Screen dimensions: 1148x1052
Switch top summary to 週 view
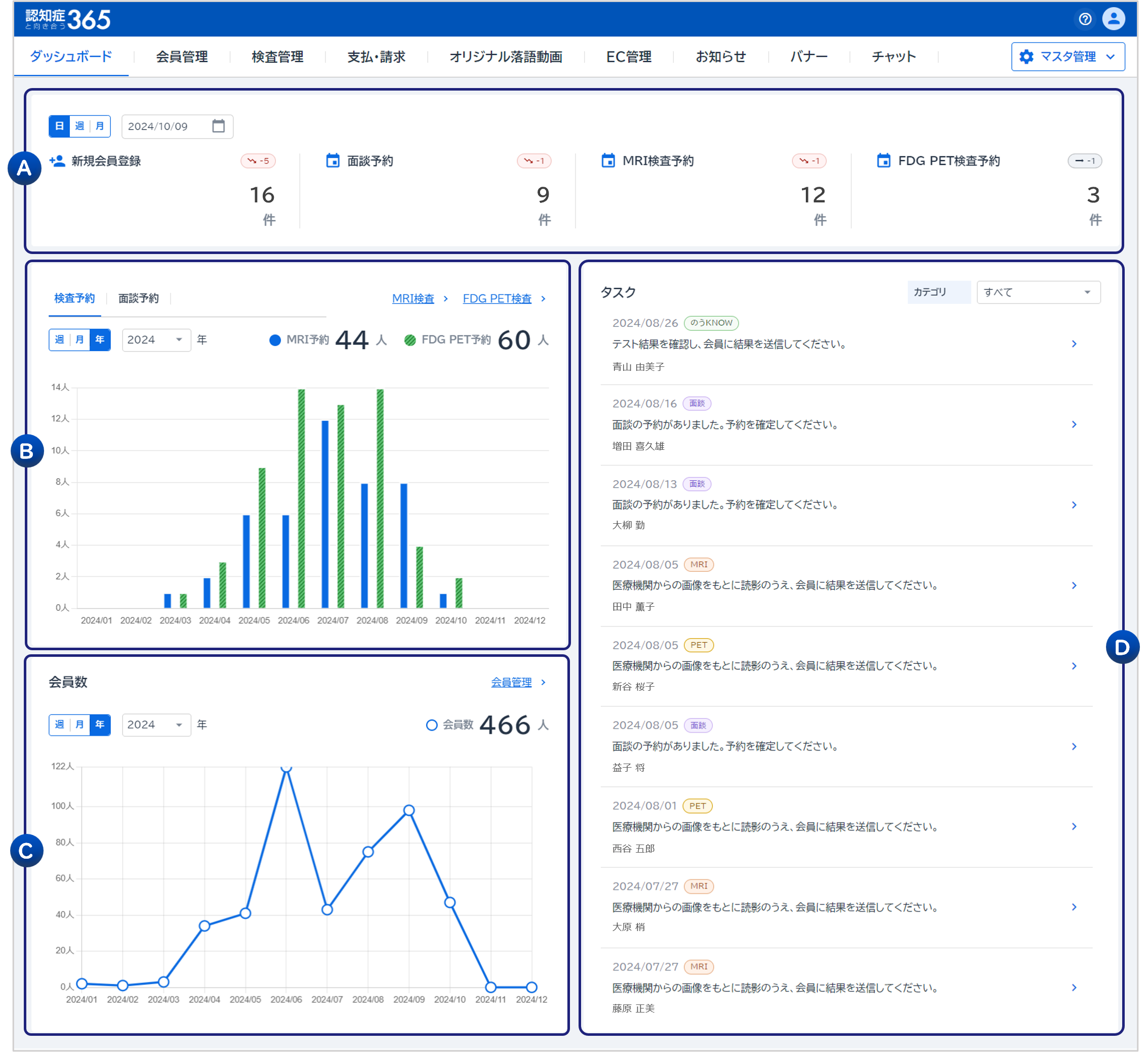(80, 126)
